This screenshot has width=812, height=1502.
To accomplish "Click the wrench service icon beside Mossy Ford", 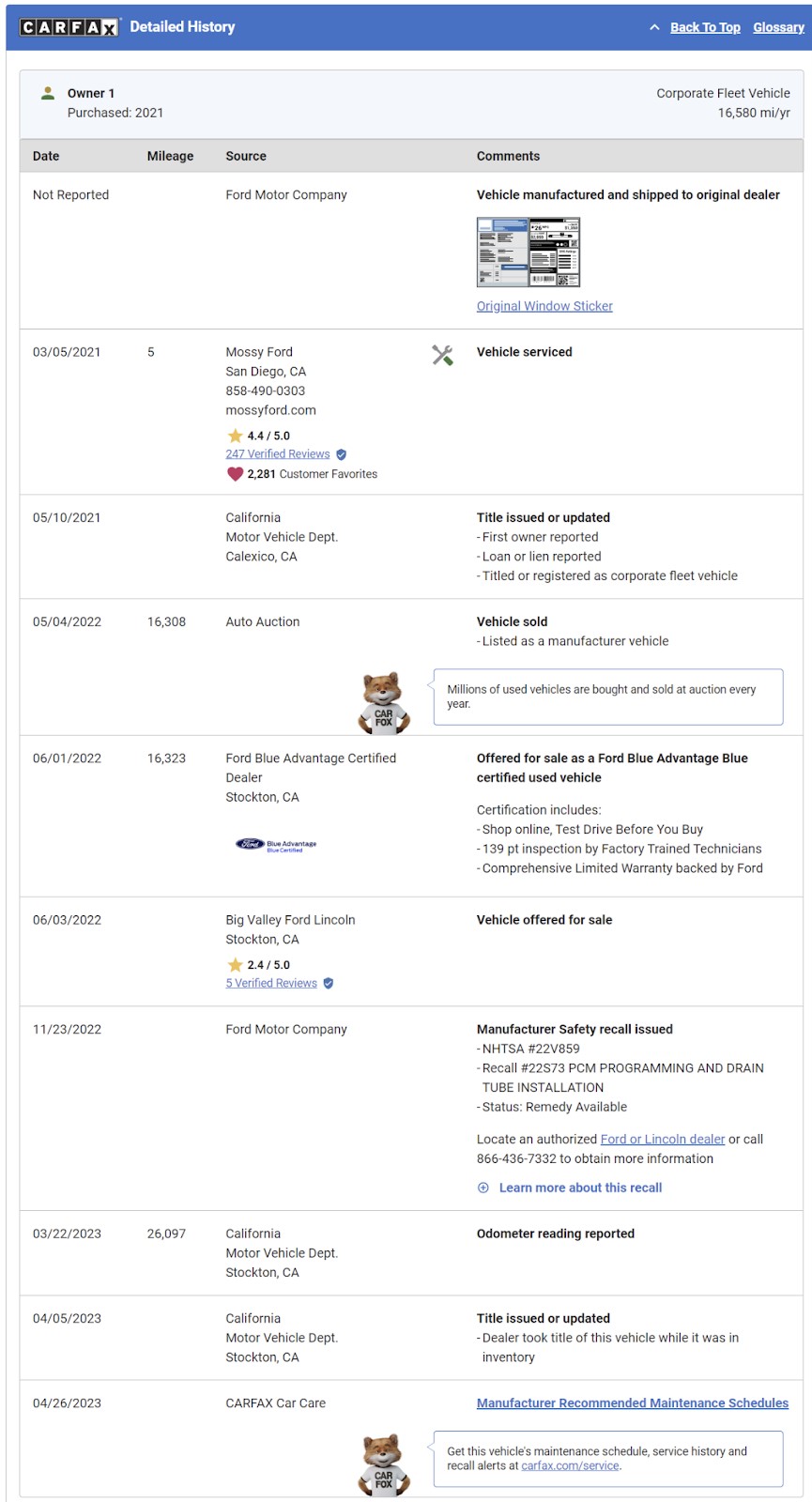I will pos(442,355).
